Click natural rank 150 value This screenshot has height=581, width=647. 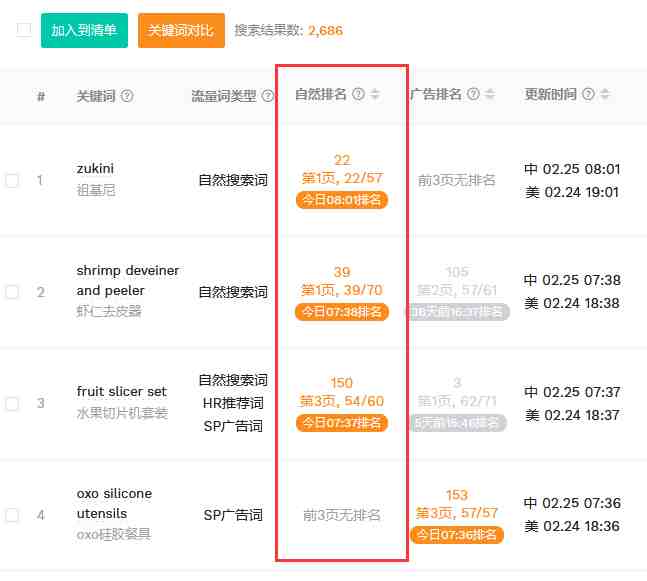click(342, 383)
